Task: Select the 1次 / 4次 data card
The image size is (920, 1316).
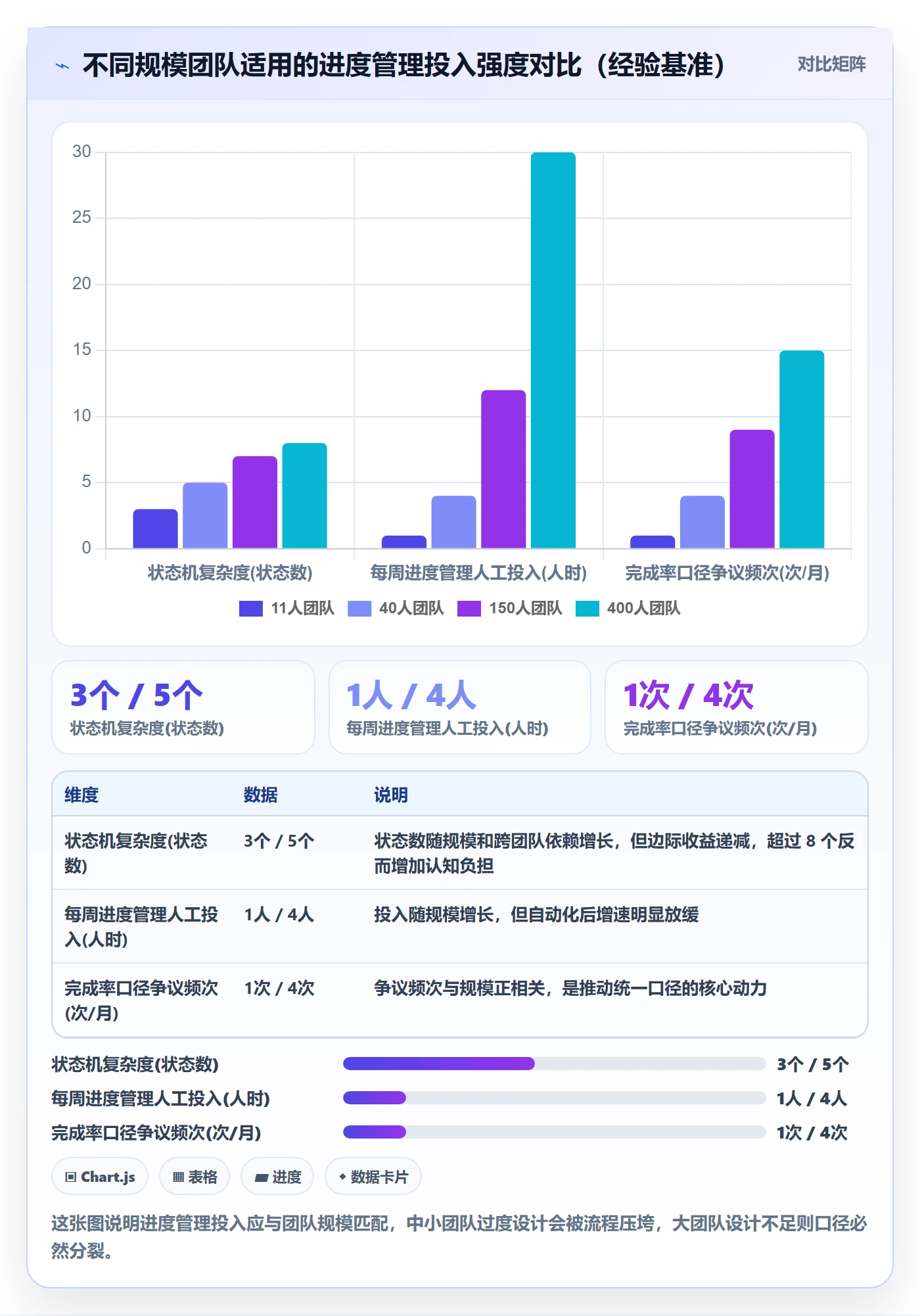Action: pos(737,707)
